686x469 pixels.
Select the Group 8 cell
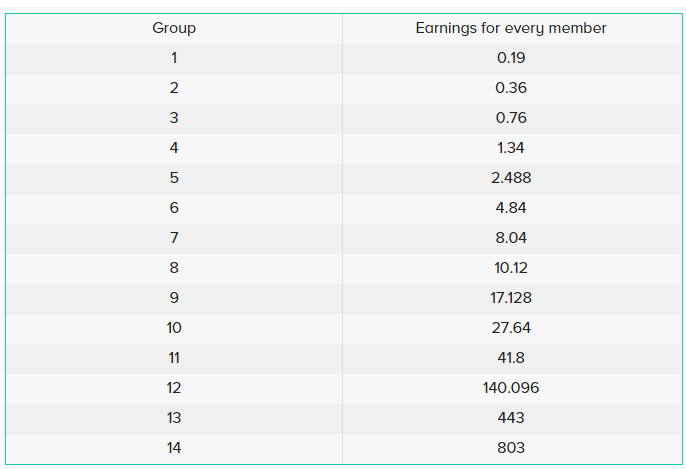tap(174, 268)
